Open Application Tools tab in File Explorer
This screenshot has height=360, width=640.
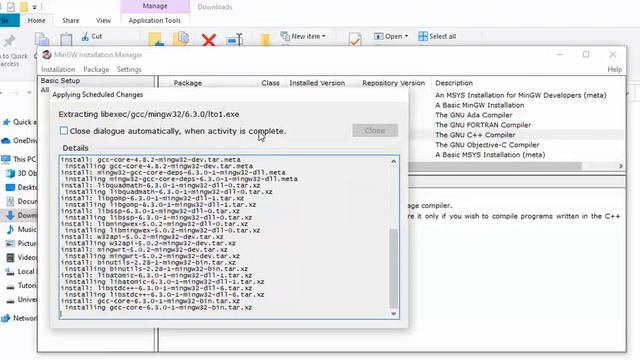[155, 20]
